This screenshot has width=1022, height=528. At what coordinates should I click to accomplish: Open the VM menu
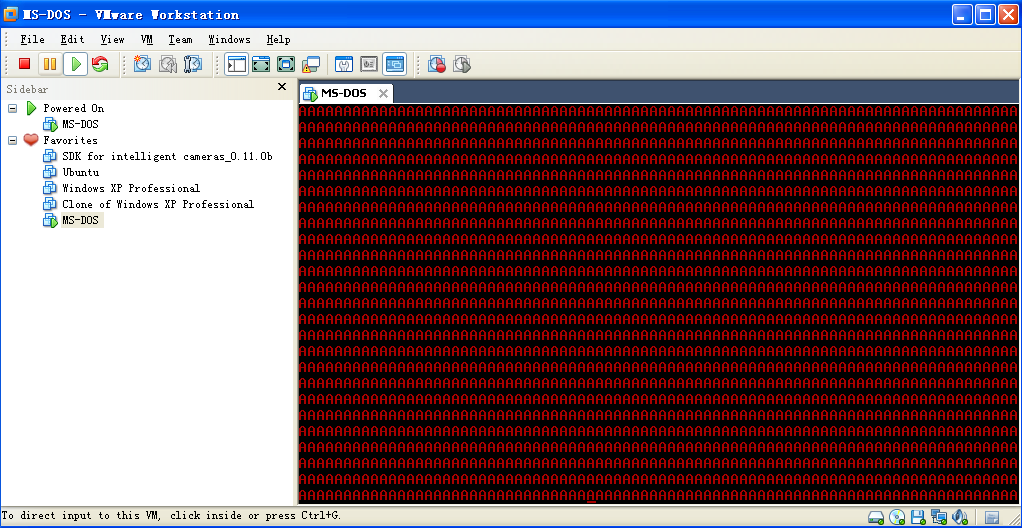tap(147, 40)
